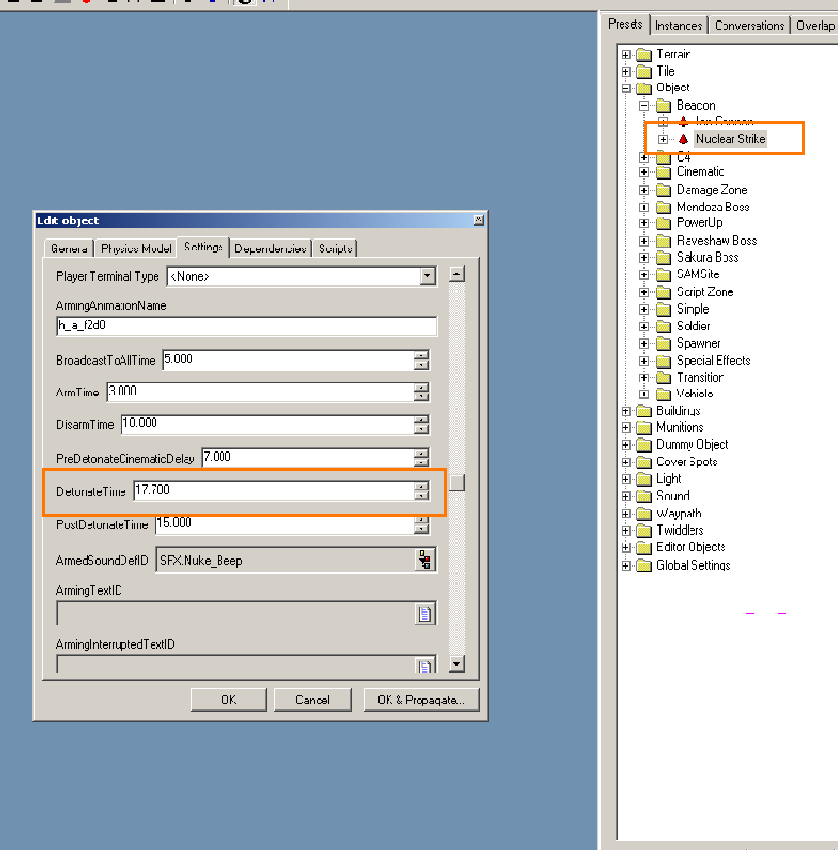
Task: Open the Scripts tab
Action: [335, 249]
